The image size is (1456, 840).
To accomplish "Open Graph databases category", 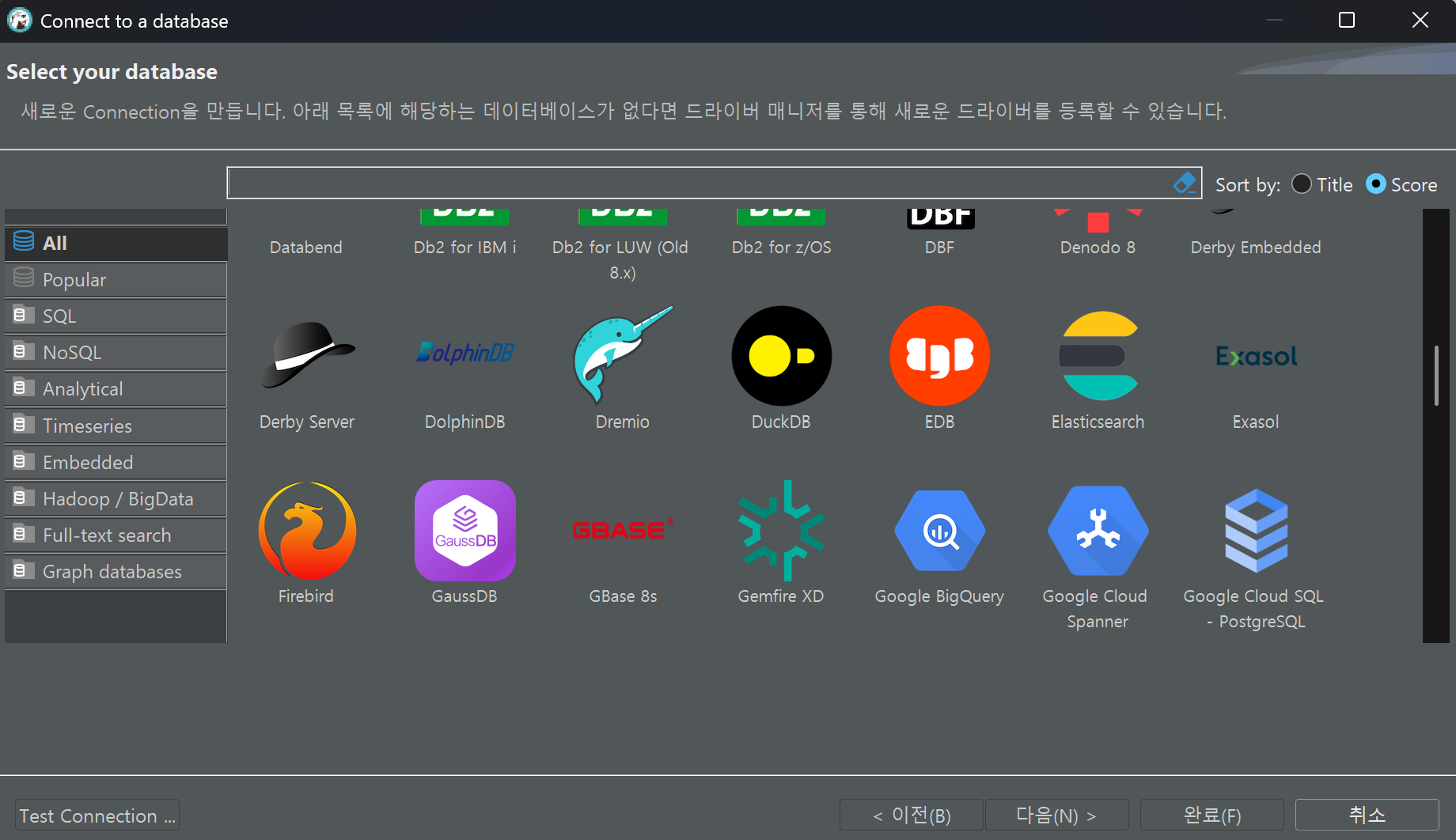I will point(116,572).
